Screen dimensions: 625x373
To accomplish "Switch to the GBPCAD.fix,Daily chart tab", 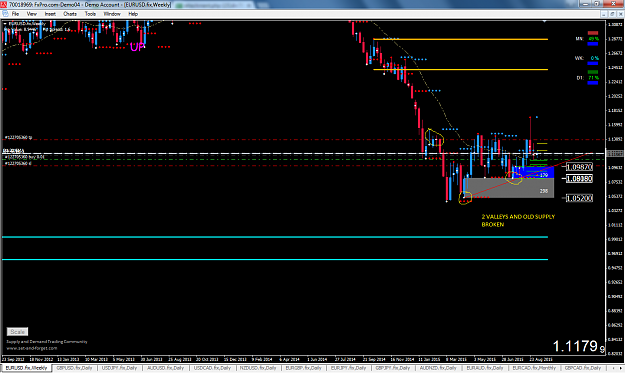I will click(583, 368).
